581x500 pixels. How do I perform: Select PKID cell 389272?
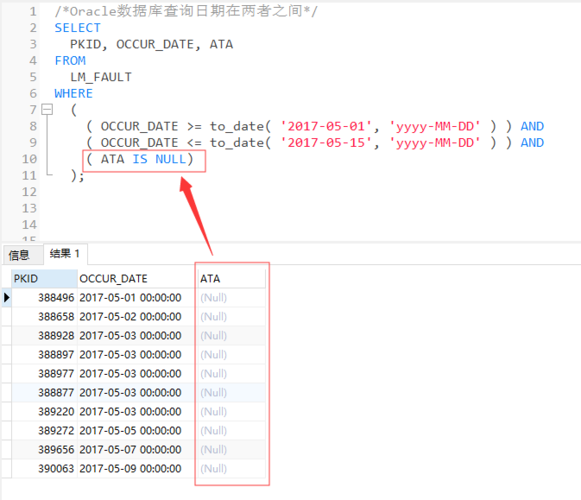click(x=44, y=431)
